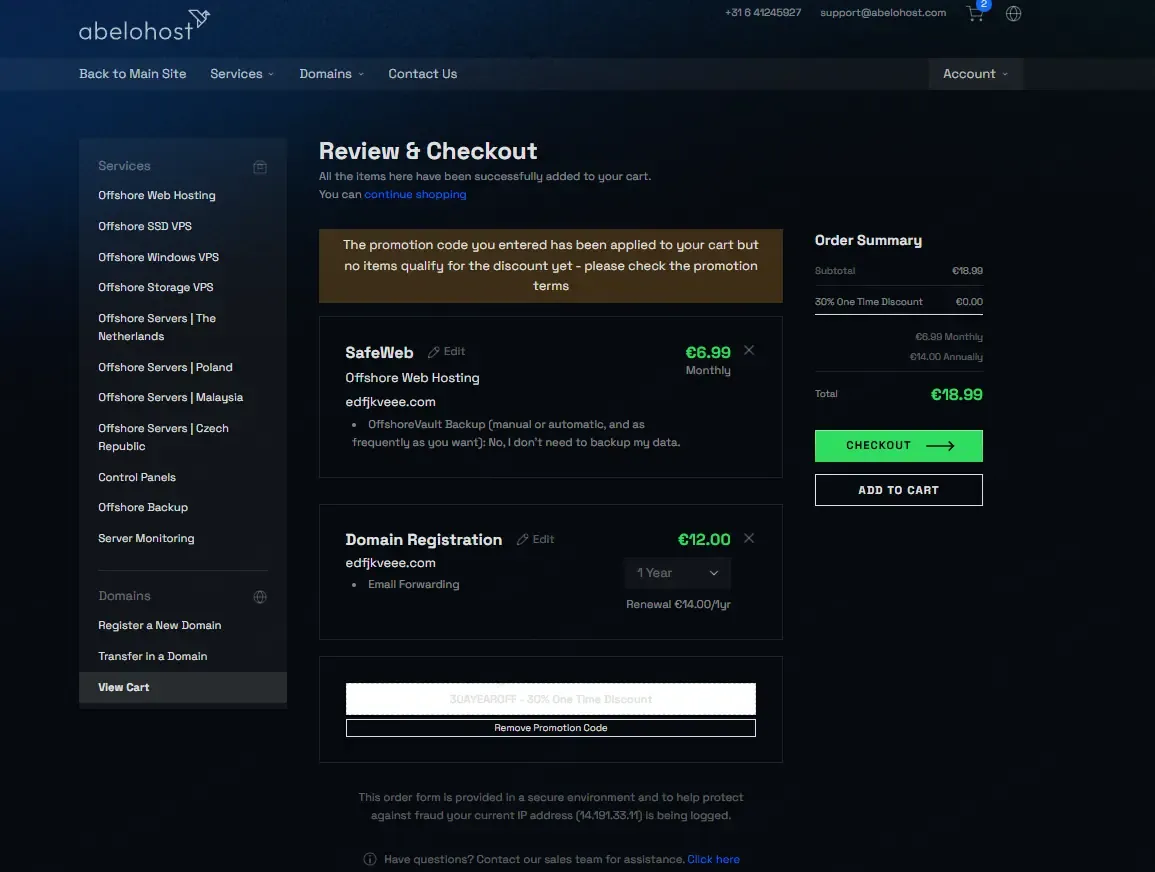Click the abelohost logo
Image resolution: width=1155 pixels, height=872 pixels.
pyautogui.click(x=144, y=25)
